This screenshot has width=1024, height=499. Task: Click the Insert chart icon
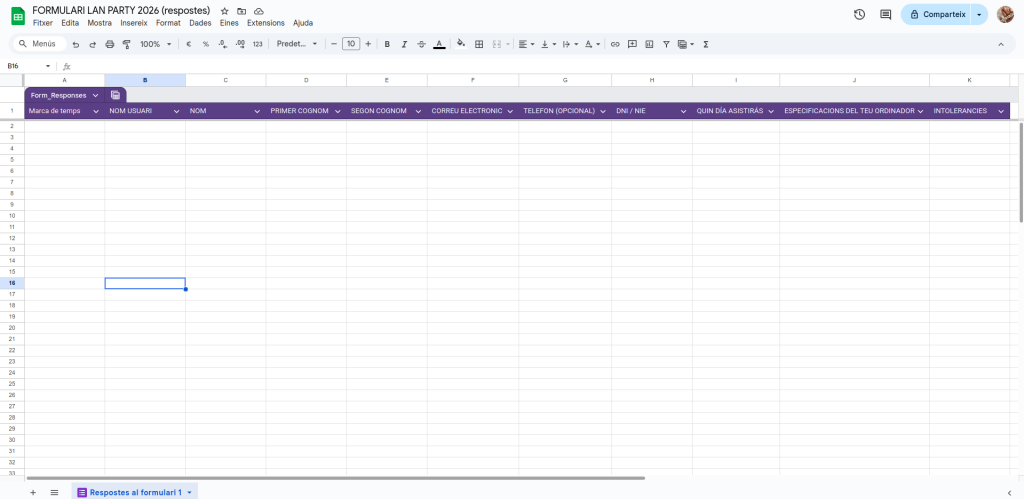pyautogui.click(x=649, y=44)
